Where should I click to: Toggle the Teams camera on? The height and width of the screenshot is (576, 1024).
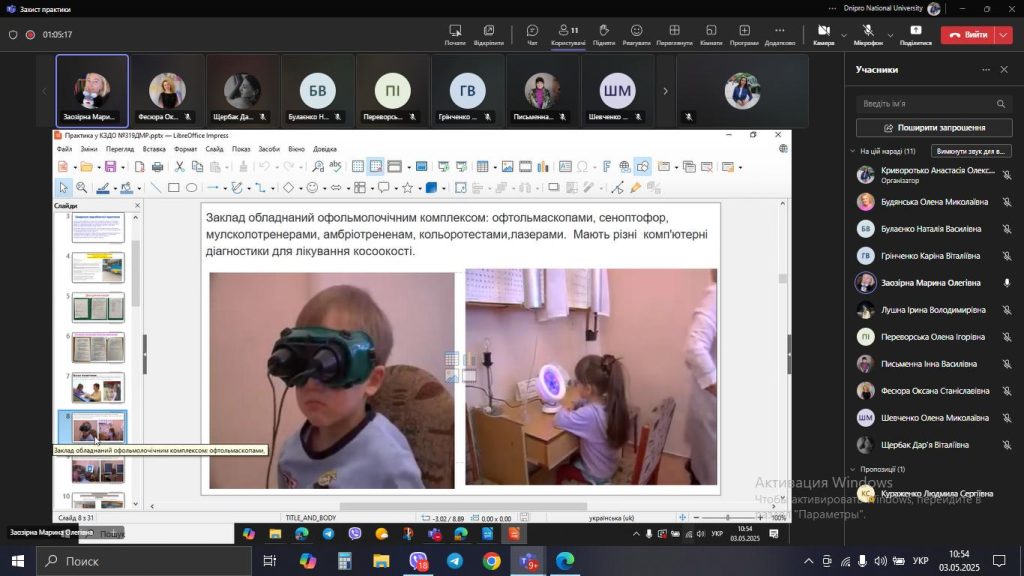(x=824, y=35)
